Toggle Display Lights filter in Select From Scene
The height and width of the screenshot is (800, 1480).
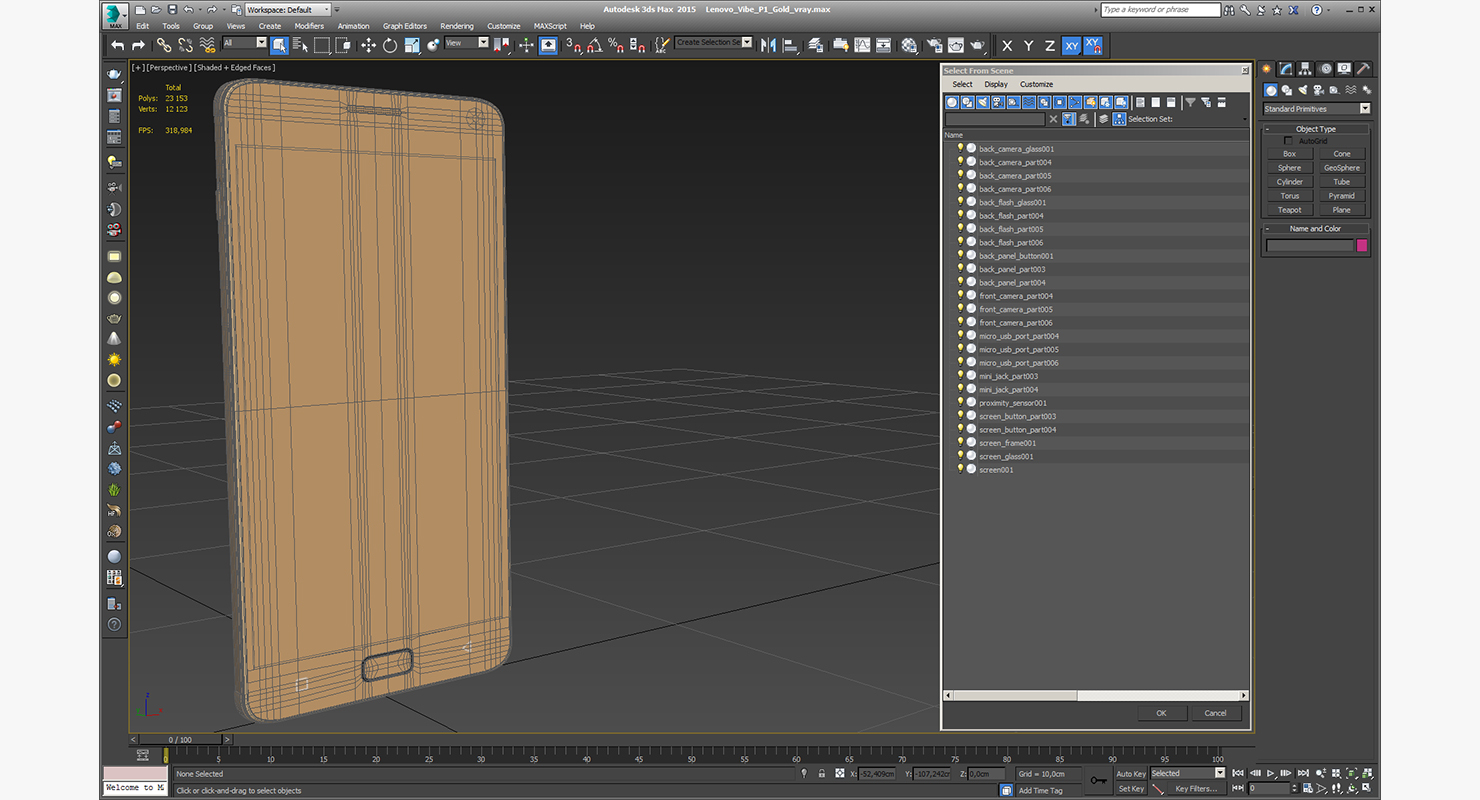(x=983, y=102)
